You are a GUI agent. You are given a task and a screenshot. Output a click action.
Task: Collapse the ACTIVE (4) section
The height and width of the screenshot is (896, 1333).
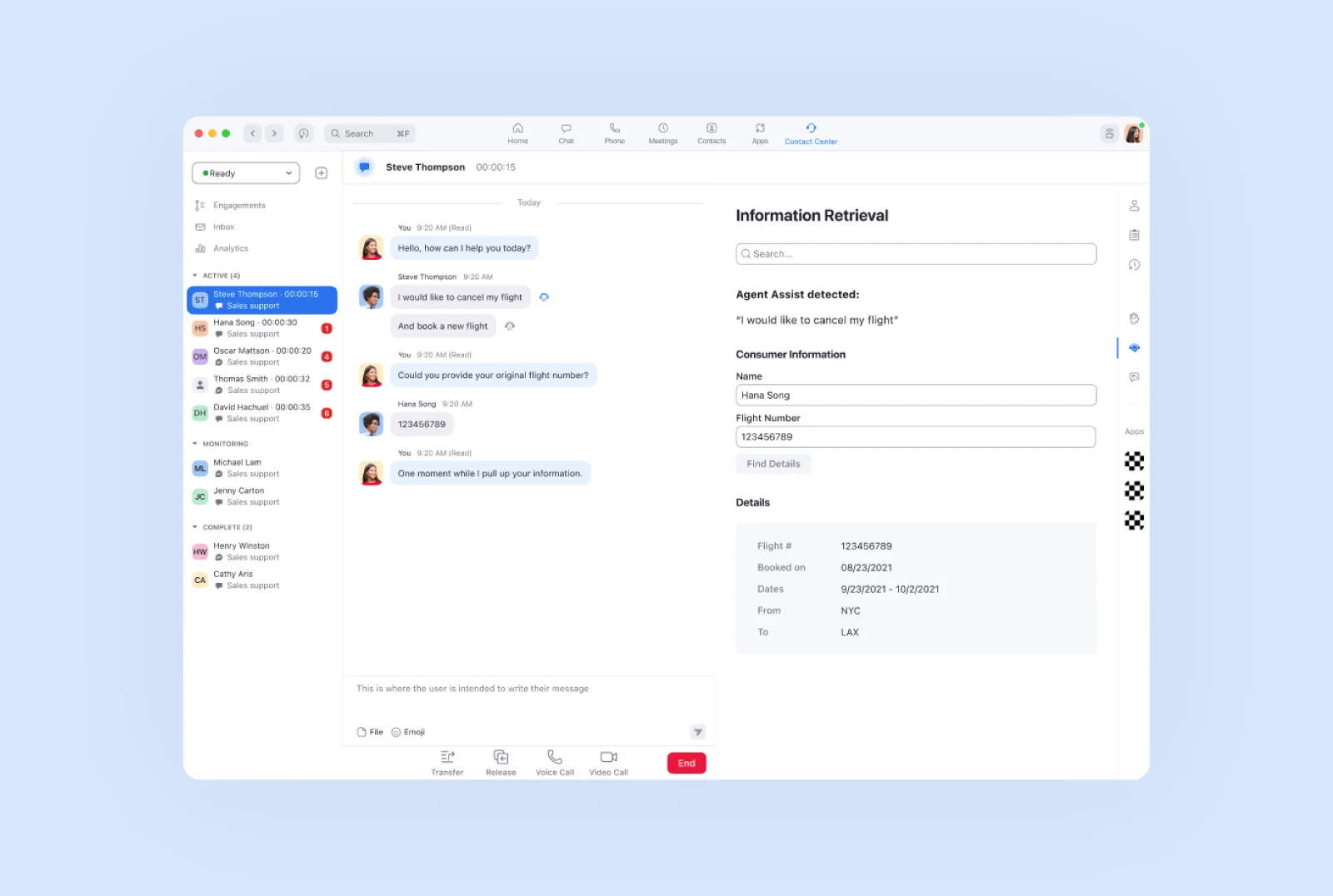coord(195,276)
